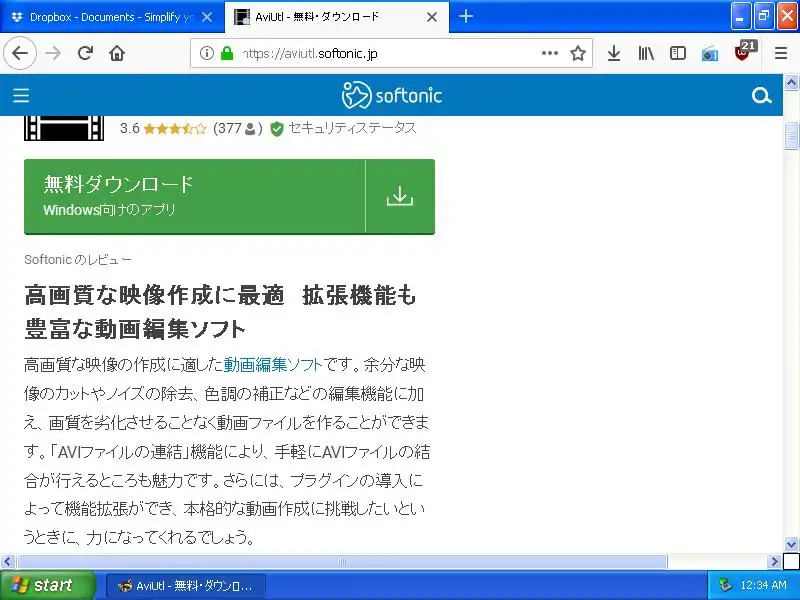The width and height of the screenshot is (800, 600).
Task: Click the vertical scrollbar thumb
Action: tap(791, 136)
